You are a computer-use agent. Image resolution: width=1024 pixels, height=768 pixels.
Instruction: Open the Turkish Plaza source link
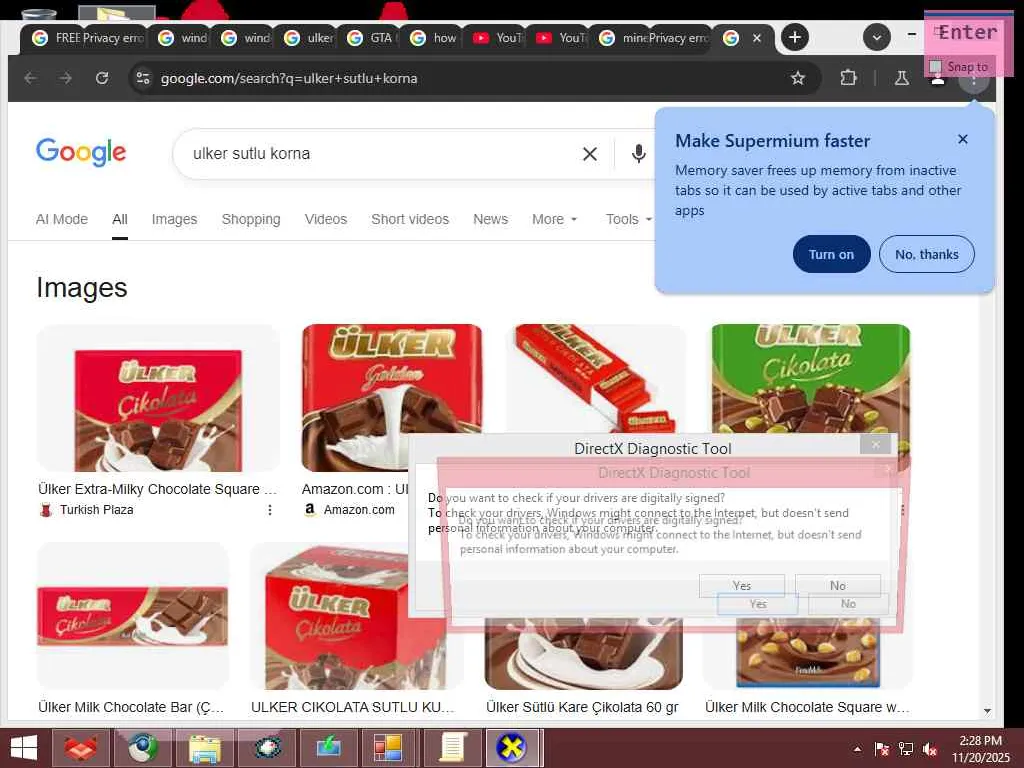(x=97, y=509)
